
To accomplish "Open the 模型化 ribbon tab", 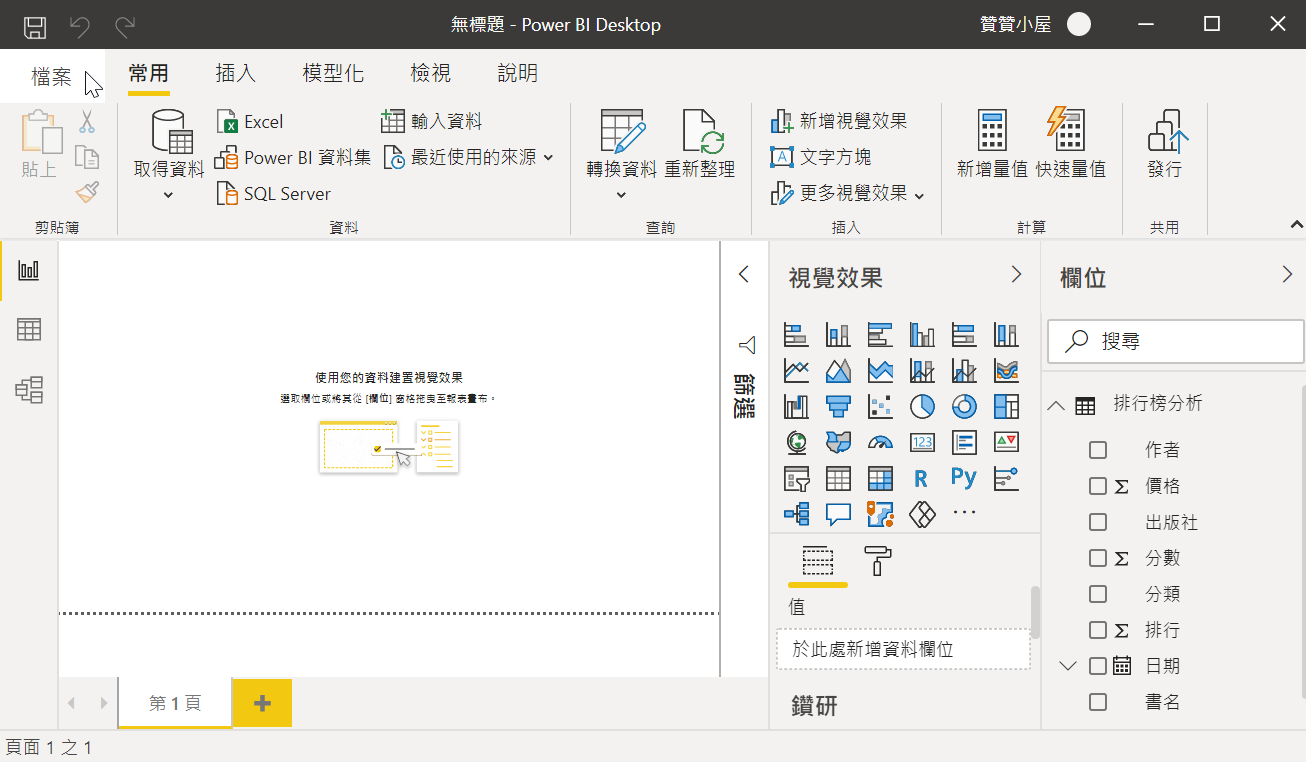I will point(333,73).
